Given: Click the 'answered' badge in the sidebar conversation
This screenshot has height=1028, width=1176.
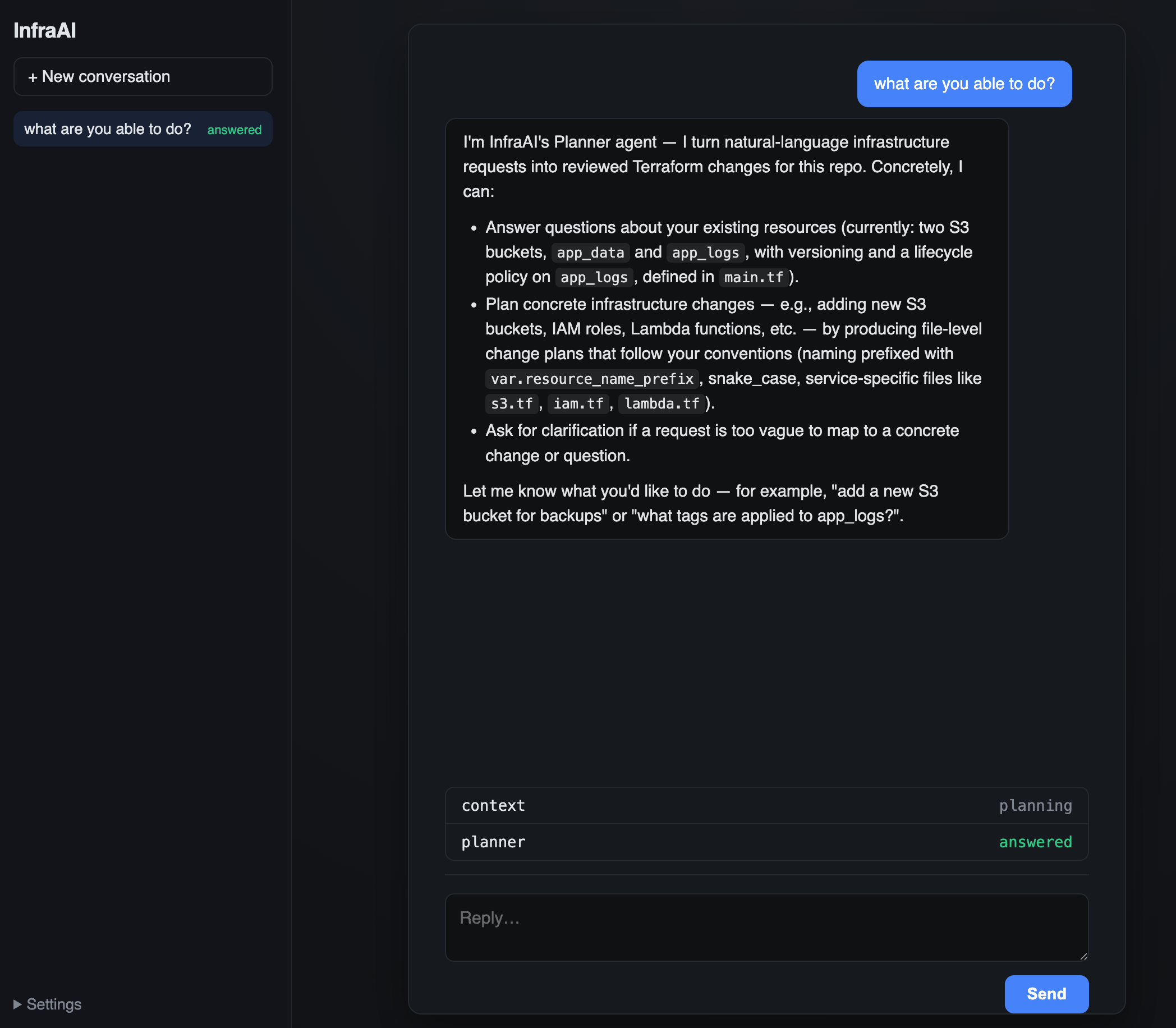Looking at the screenshot, I should point(234,130).
